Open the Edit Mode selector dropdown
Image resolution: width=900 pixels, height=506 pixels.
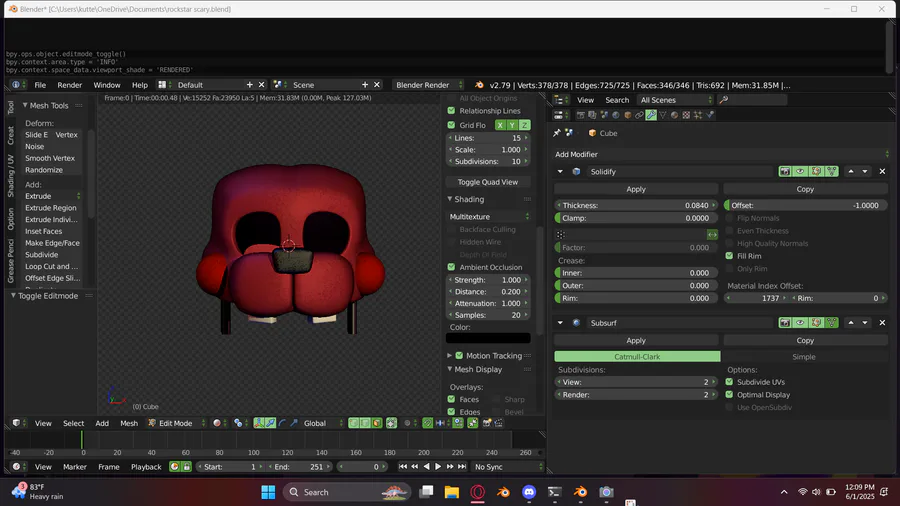[x=176, y=423]
